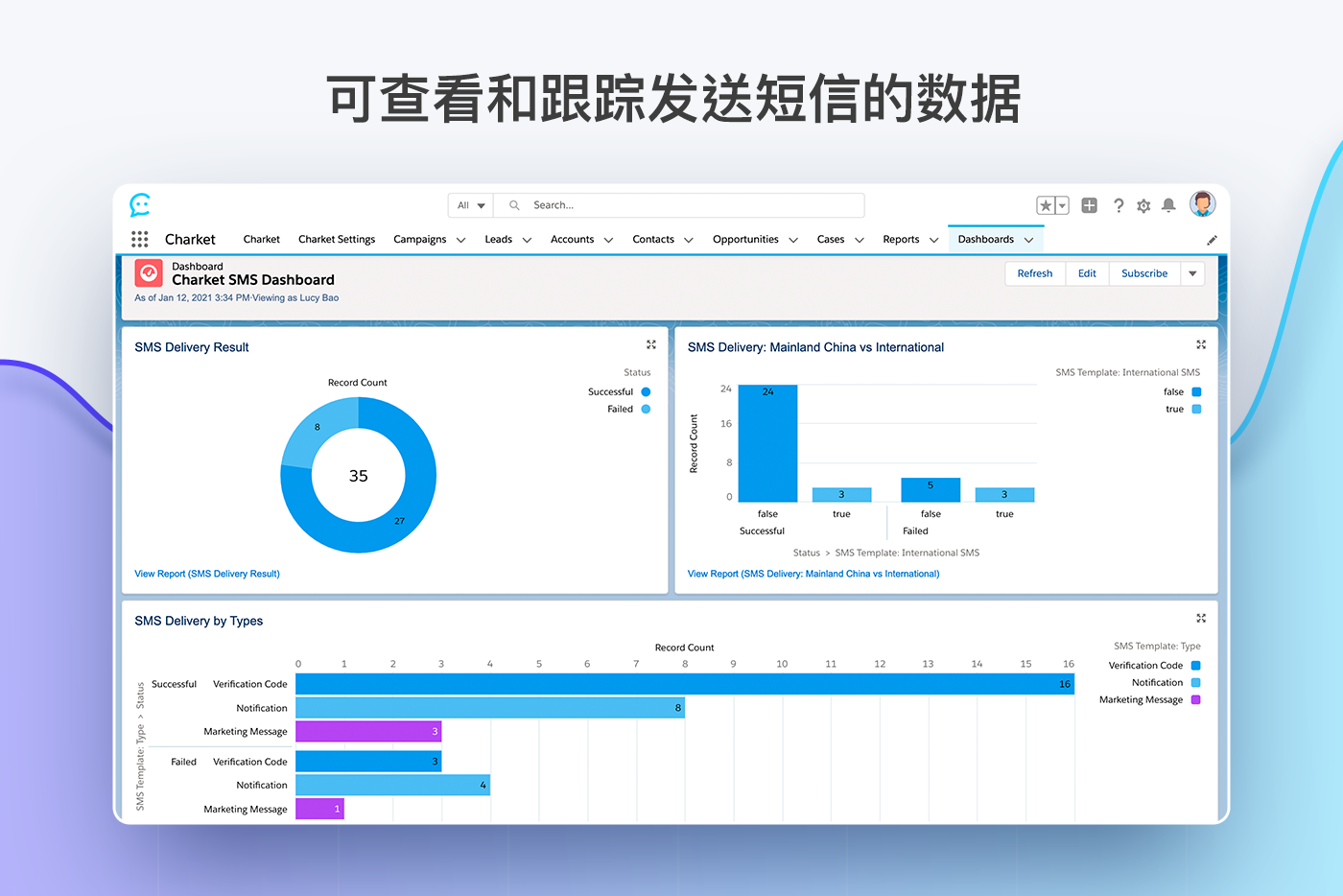Open View Report (SMS Delivery Result) link
The height and width of the screenshot is (896, 1343).
coord(207,574)
